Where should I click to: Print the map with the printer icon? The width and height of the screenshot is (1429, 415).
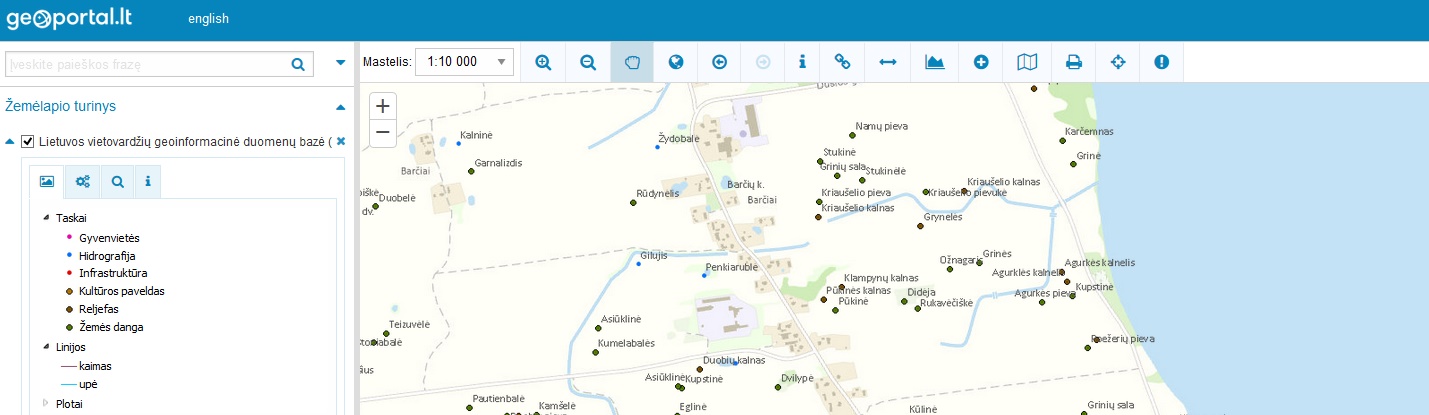1074,62
